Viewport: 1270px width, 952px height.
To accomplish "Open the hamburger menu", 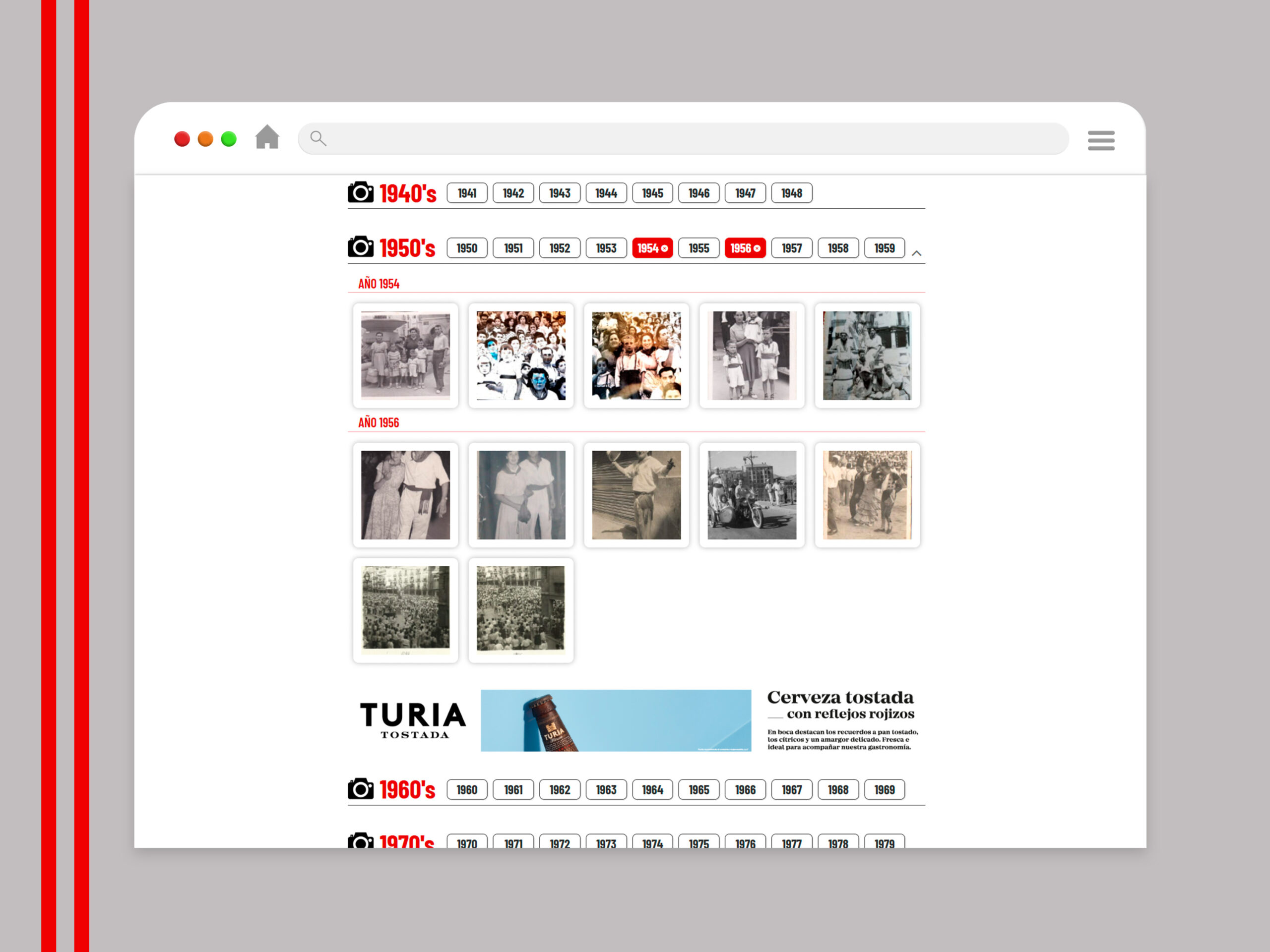I will [x=1101, y=141].
